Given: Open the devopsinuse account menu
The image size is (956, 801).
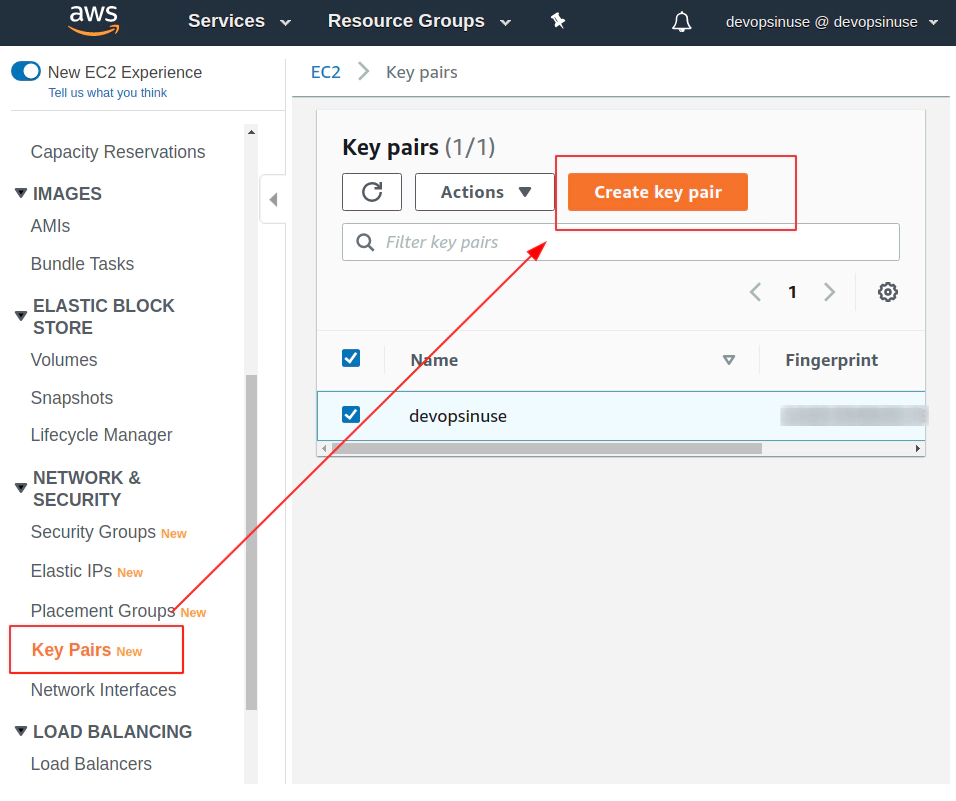Looking at the screenshot, I should point(832,22).
